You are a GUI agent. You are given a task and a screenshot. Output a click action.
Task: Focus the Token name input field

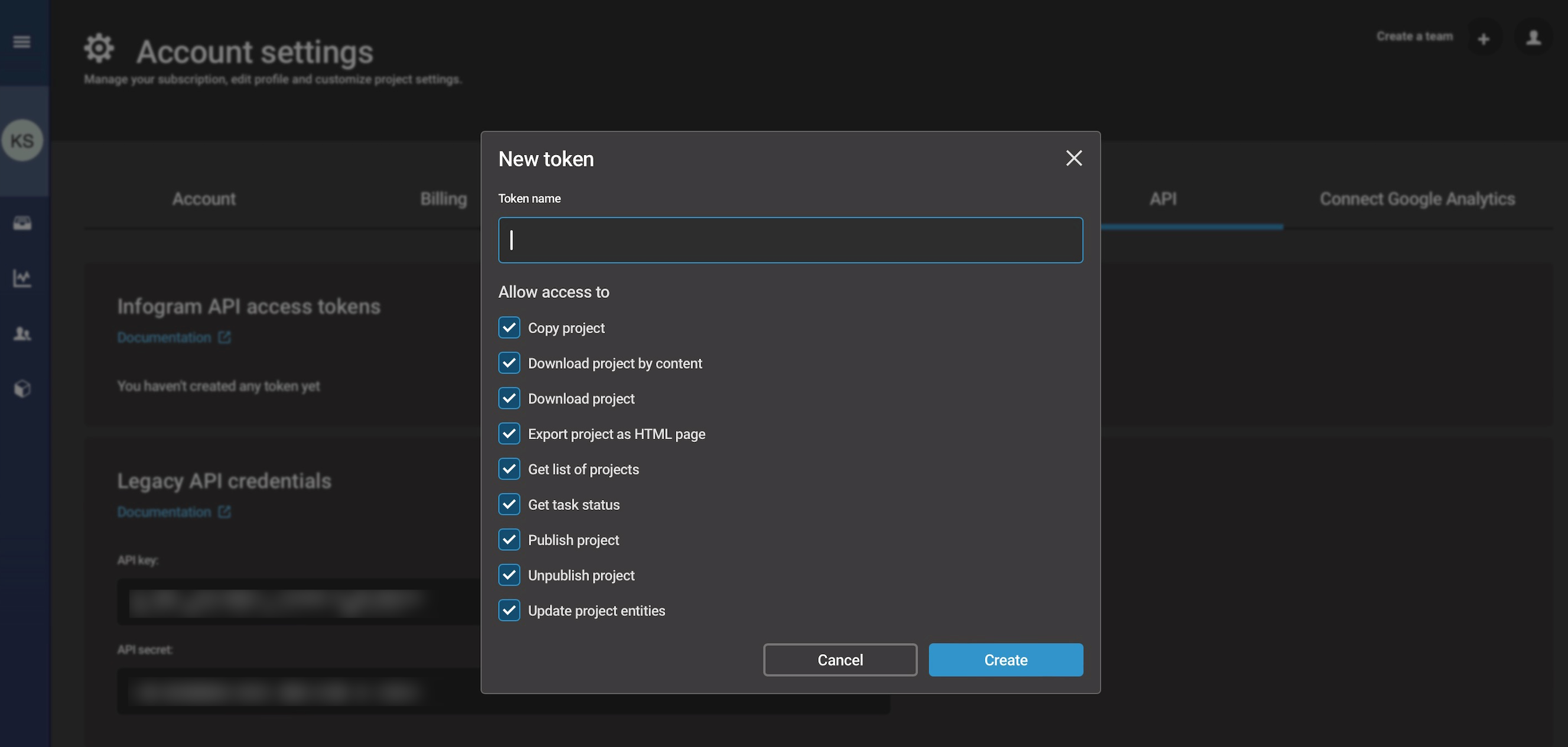click(x=790, y=241)
